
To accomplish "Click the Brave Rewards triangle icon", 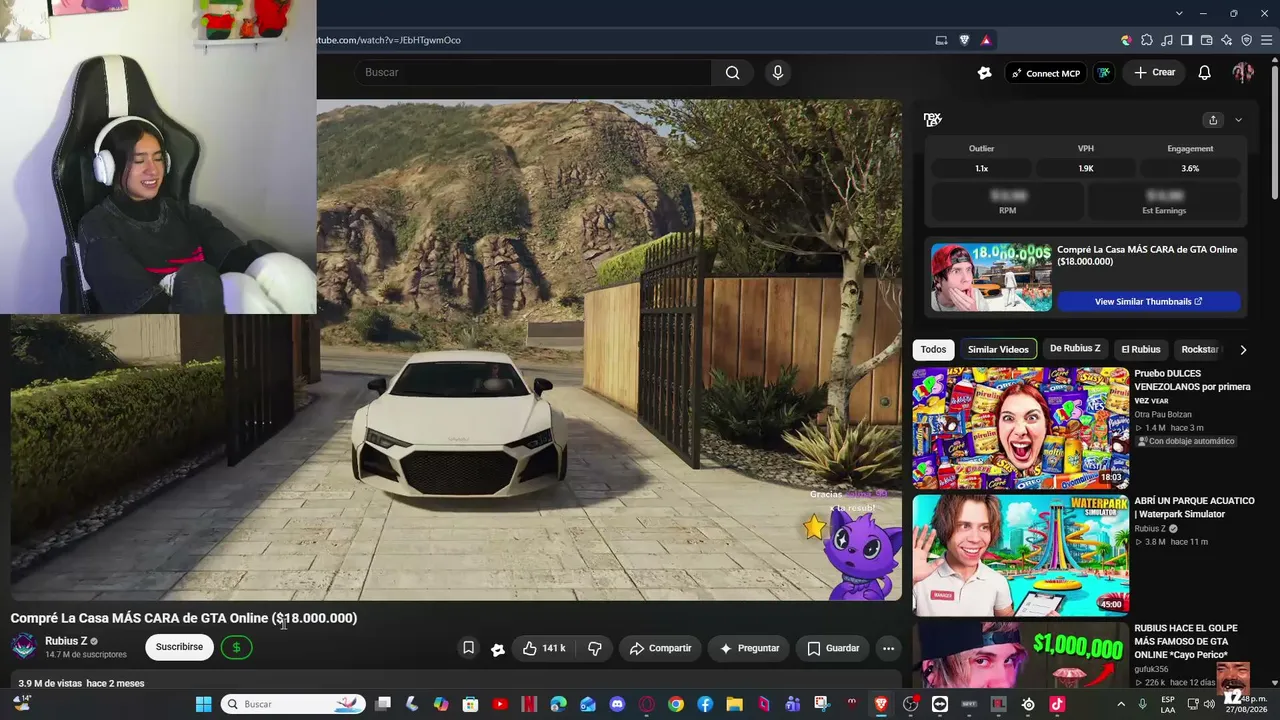I will [986, 40].
